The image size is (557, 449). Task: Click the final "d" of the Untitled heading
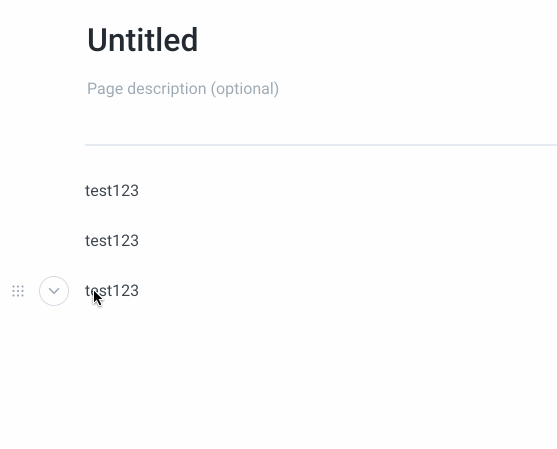point(189,40)
